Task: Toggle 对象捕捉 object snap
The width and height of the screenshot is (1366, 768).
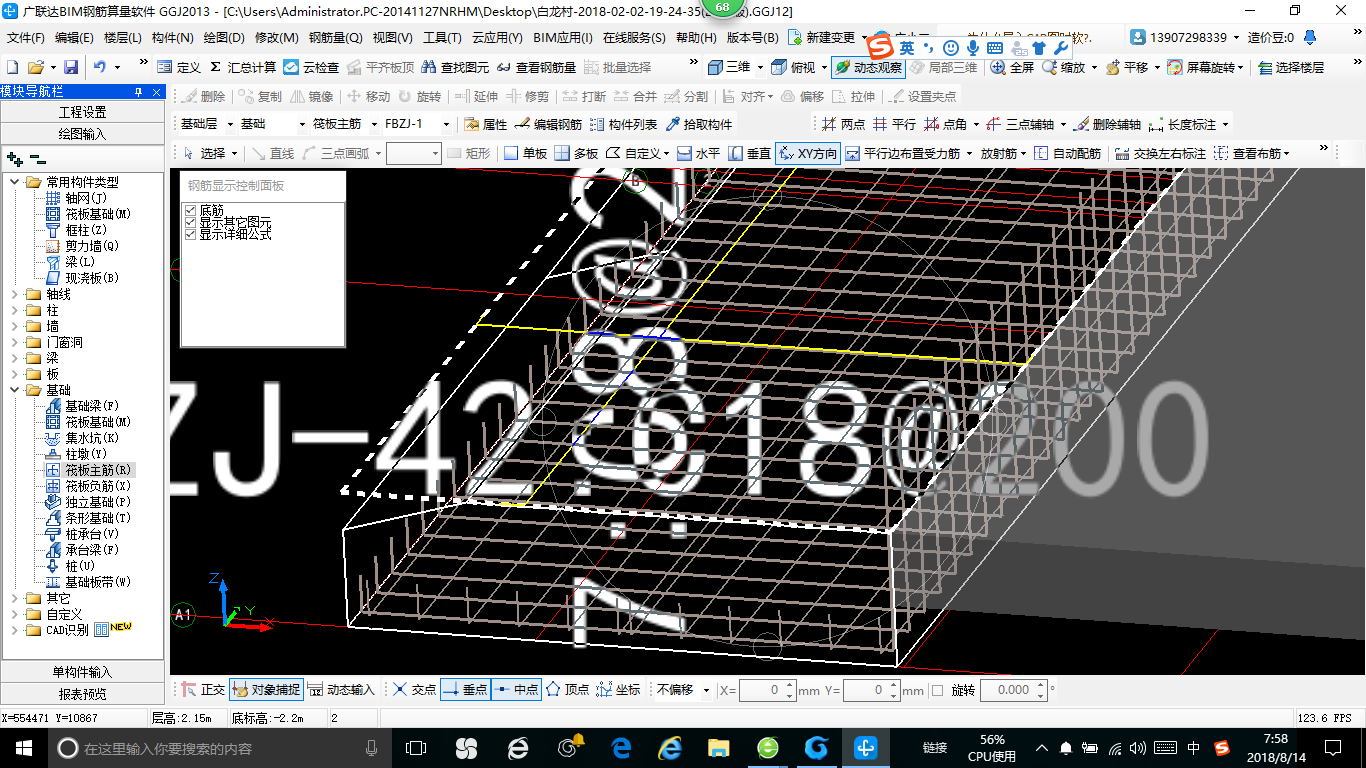Action: 266,690
